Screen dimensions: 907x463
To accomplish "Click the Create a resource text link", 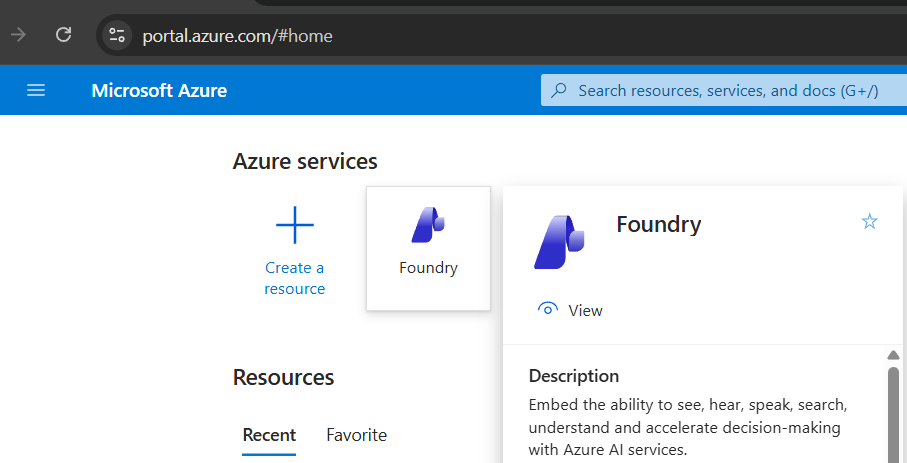I will (294, 278).
